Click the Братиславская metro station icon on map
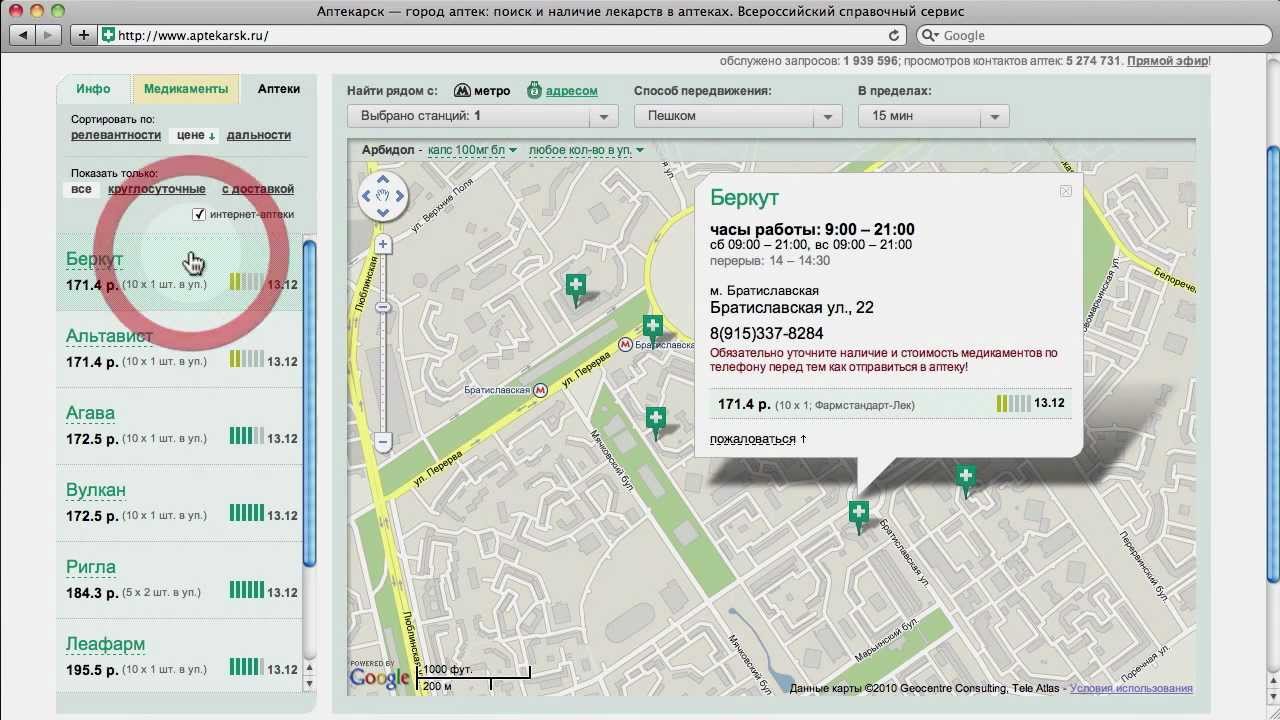Screen dimensions: 1280x720 (x=541, y=390)
